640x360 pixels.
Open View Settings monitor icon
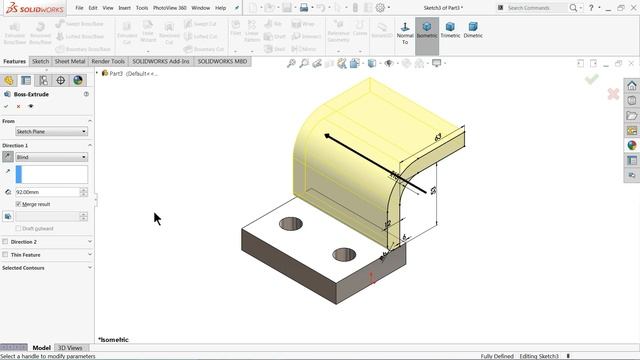tap(436, 63)
